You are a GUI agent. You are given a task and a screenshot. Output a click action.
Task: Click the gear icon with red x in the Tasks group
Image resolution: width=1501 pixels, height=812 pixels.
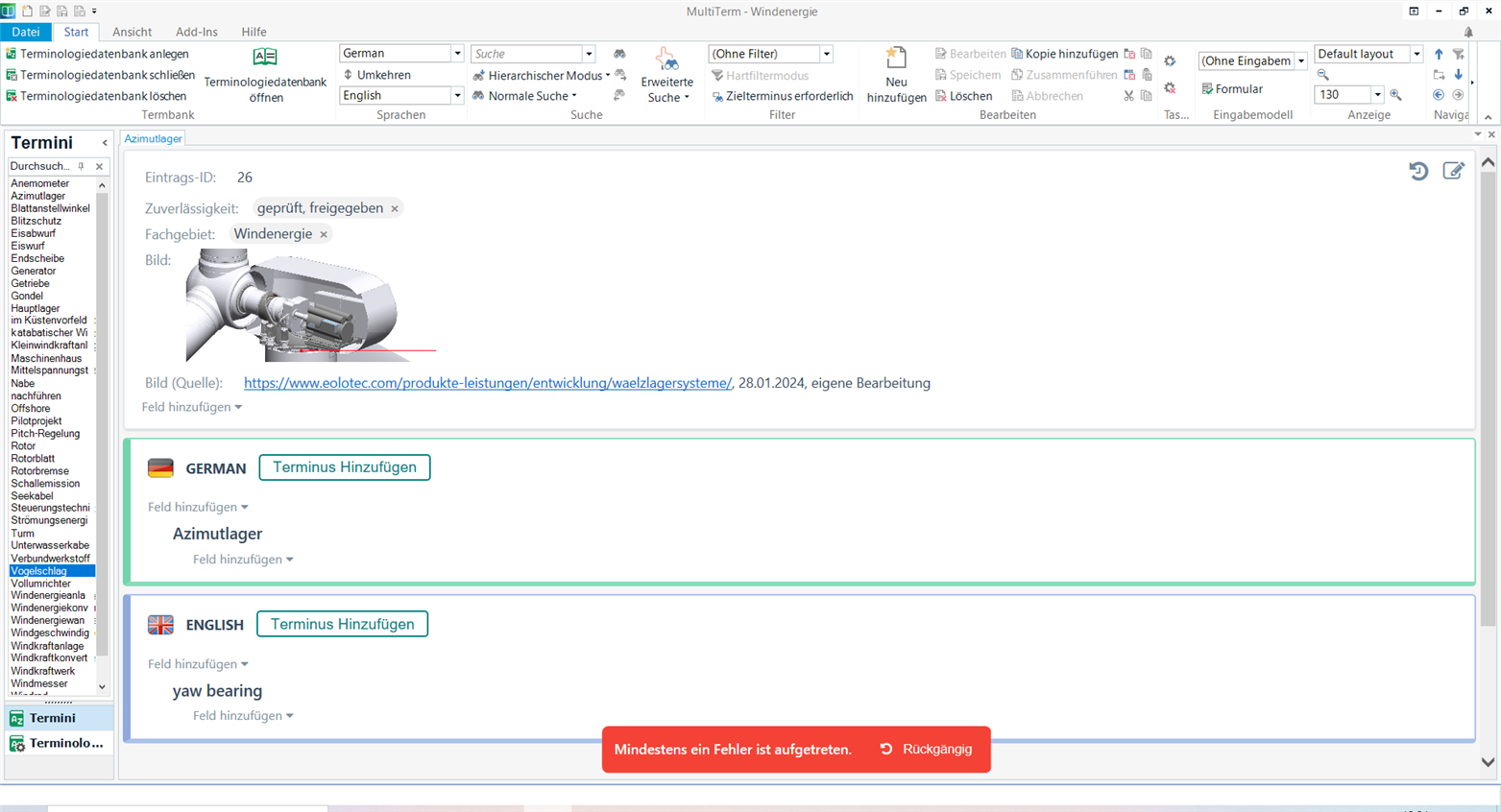[x=1170, y=88]
